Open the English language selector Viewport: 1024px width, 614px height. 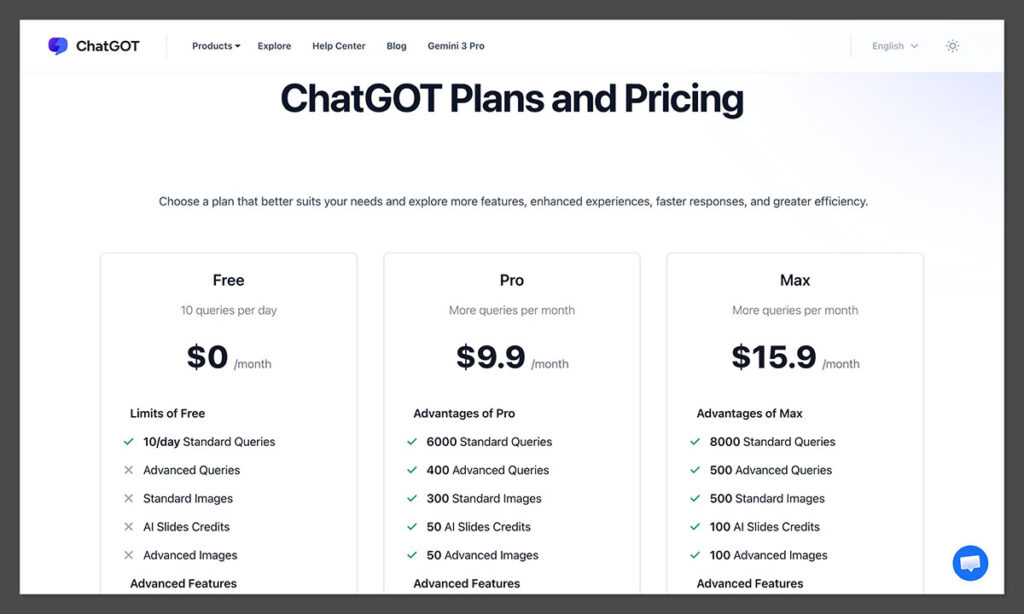click(893, 45)
